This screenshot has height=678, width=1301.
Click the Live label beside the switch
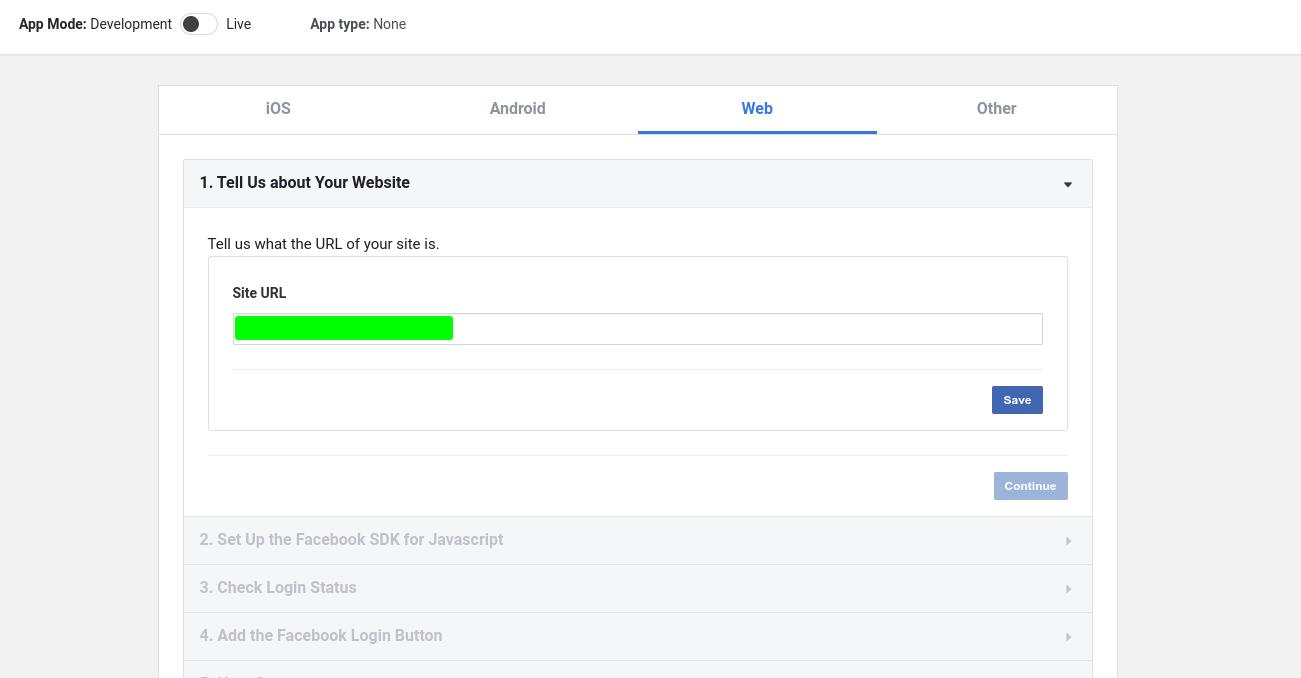click(238, 24)
